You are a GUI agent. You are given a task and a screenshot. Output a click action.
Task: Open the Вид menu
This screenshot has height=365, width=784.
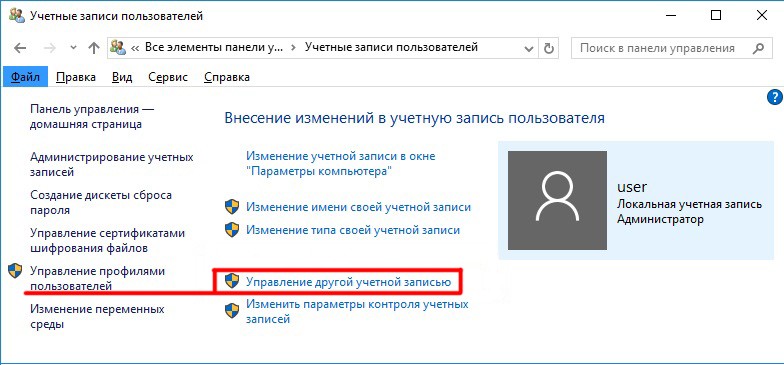(x=122, y=77)
